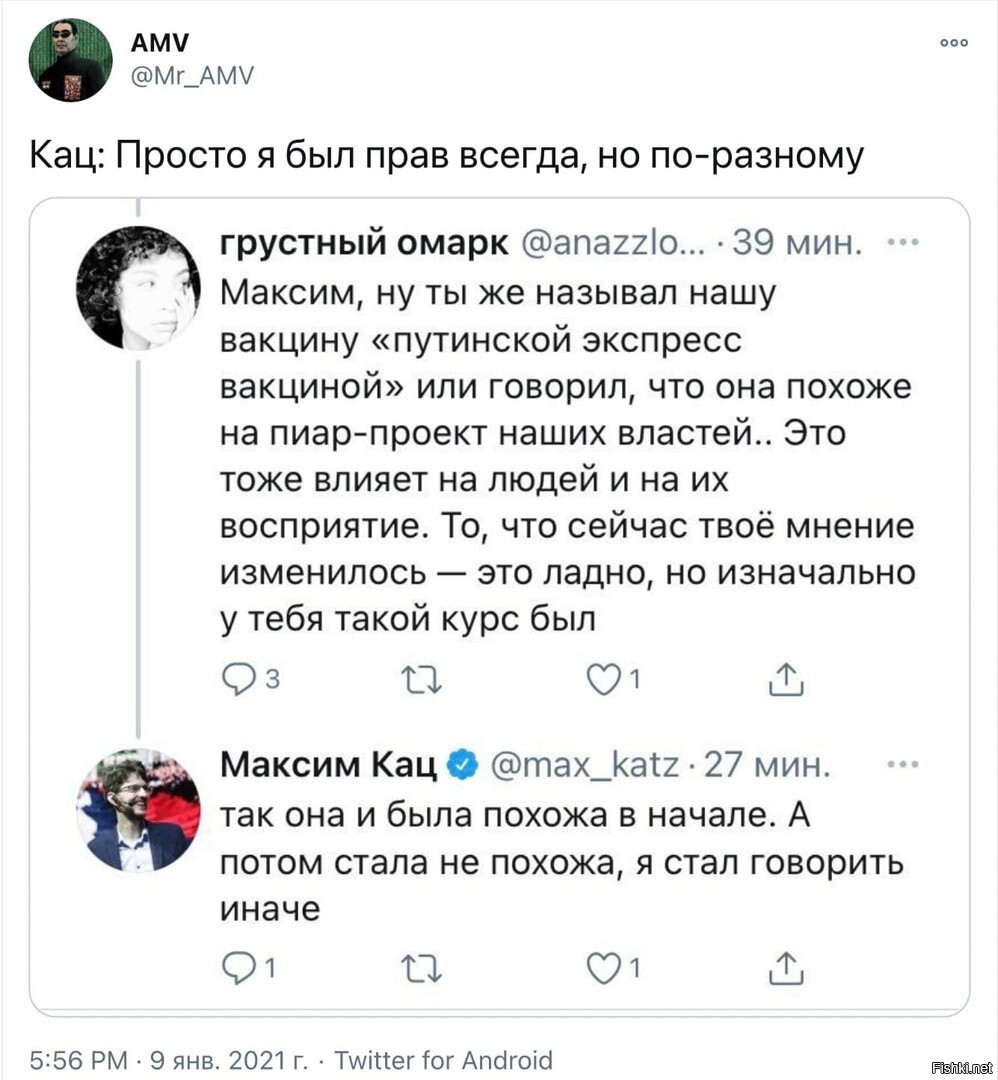Screen dimensions: 998x1080
Task: Like Максим Кац's reply
Action: pyautogui.click(x=602, y=969)
